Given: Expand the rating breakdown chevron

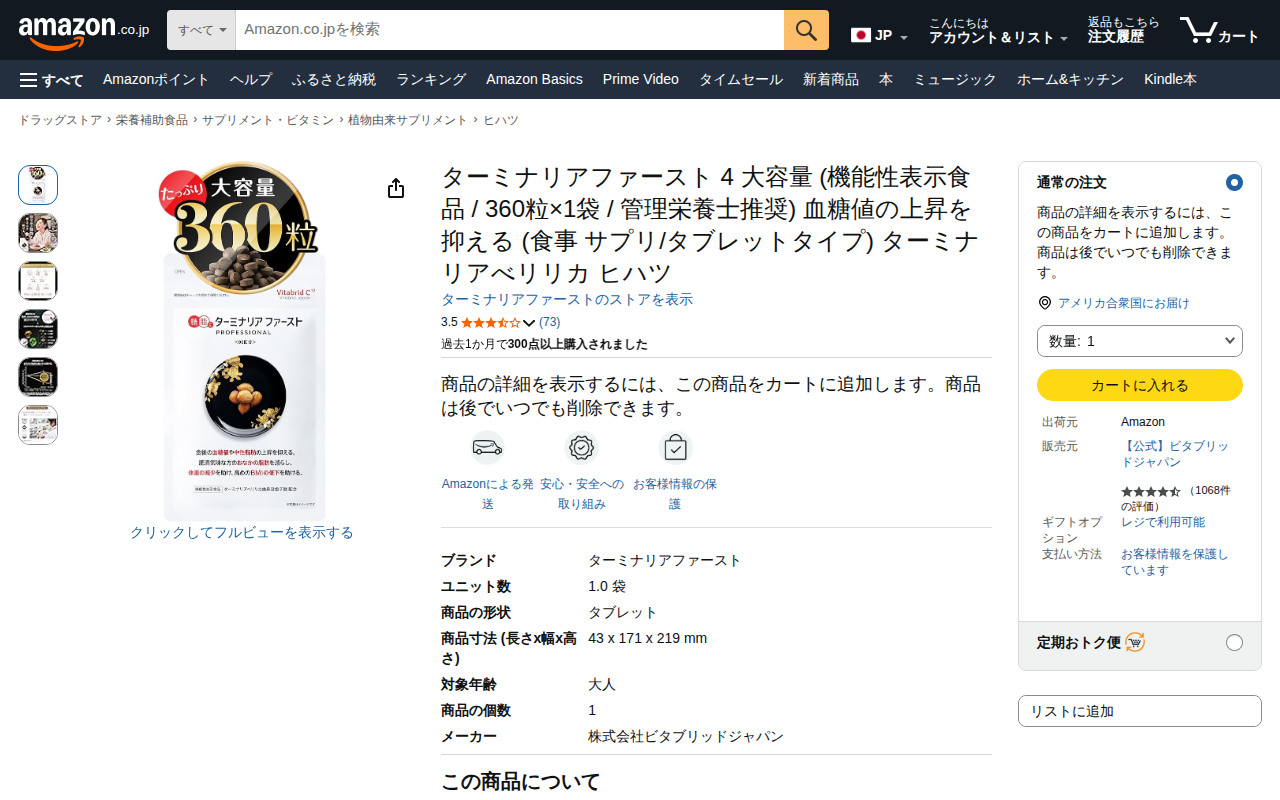Looking at the screenshot, I should click(x=529, y=323).
